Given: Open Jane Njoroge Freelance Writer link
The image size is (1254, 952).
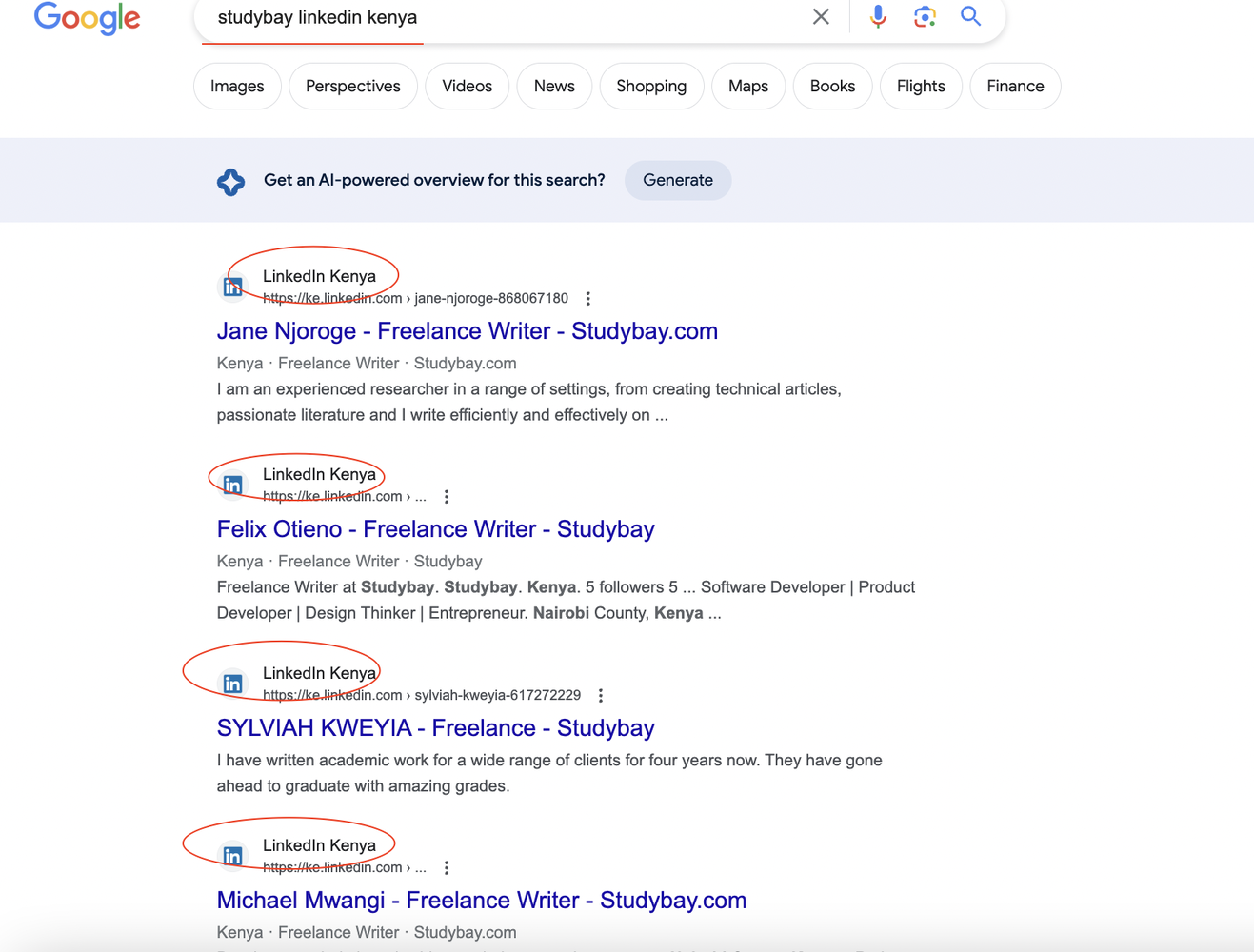Looking at the screenshot, I should (x=468, y=331).
